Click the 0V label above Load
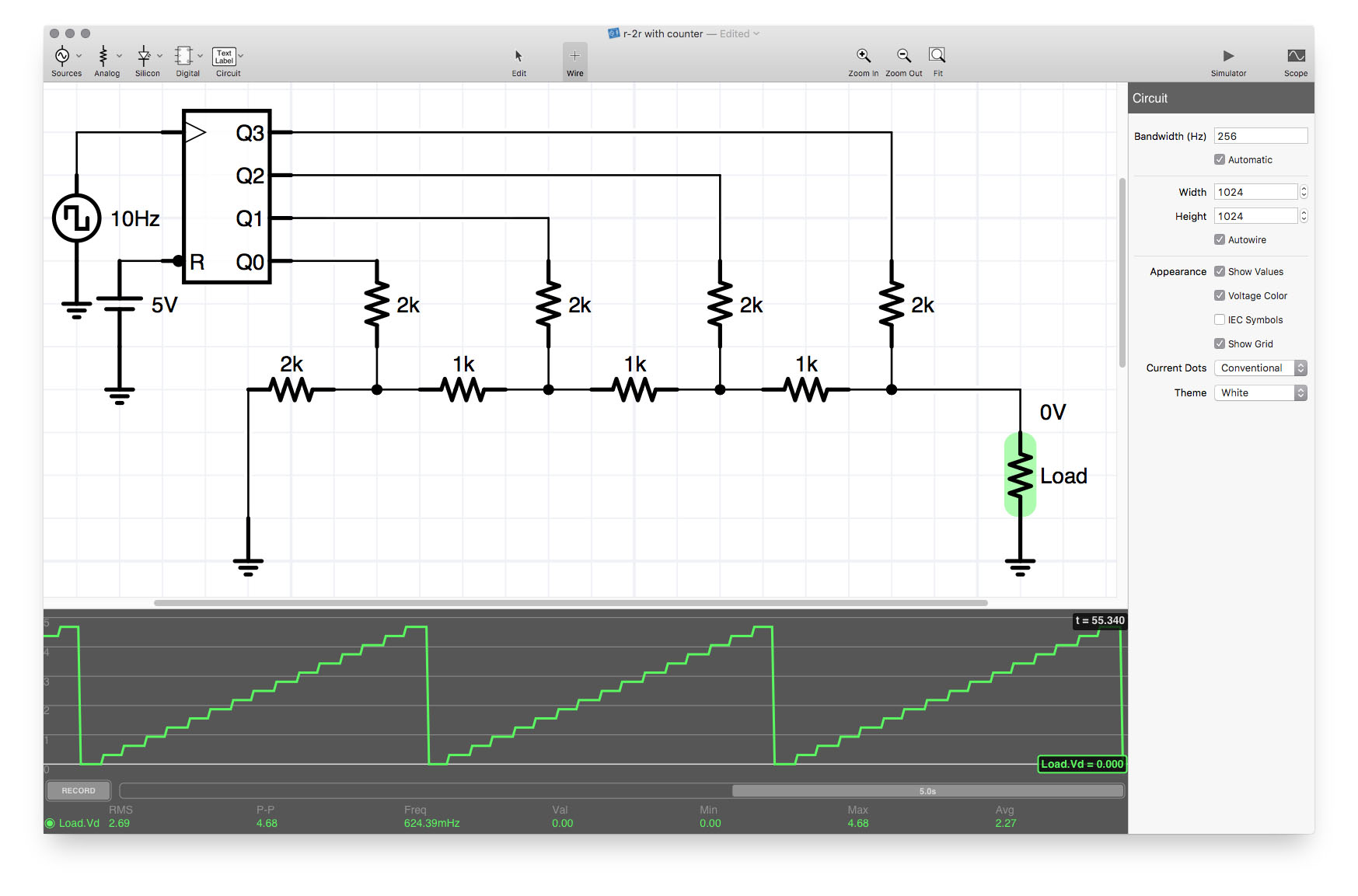 (x=1053, y=413)
